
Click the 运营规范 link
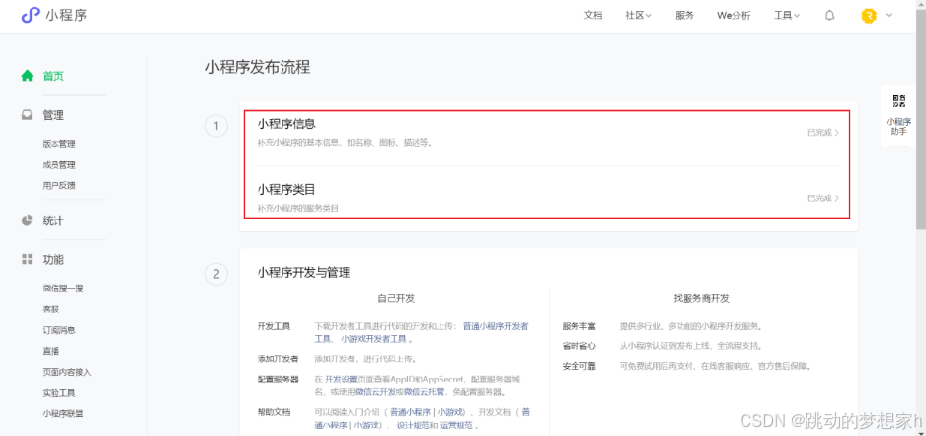(456, 425)
